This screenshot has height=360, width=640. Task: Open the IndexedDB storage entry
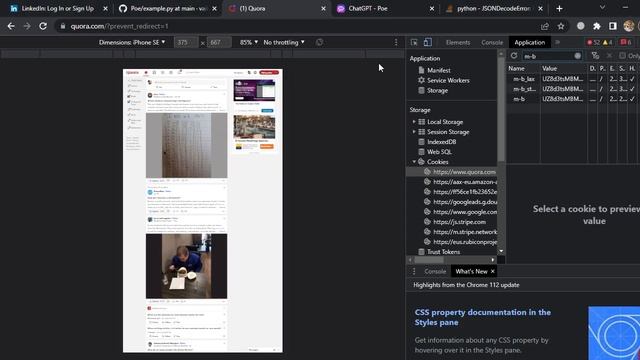[x=437, y=142]
